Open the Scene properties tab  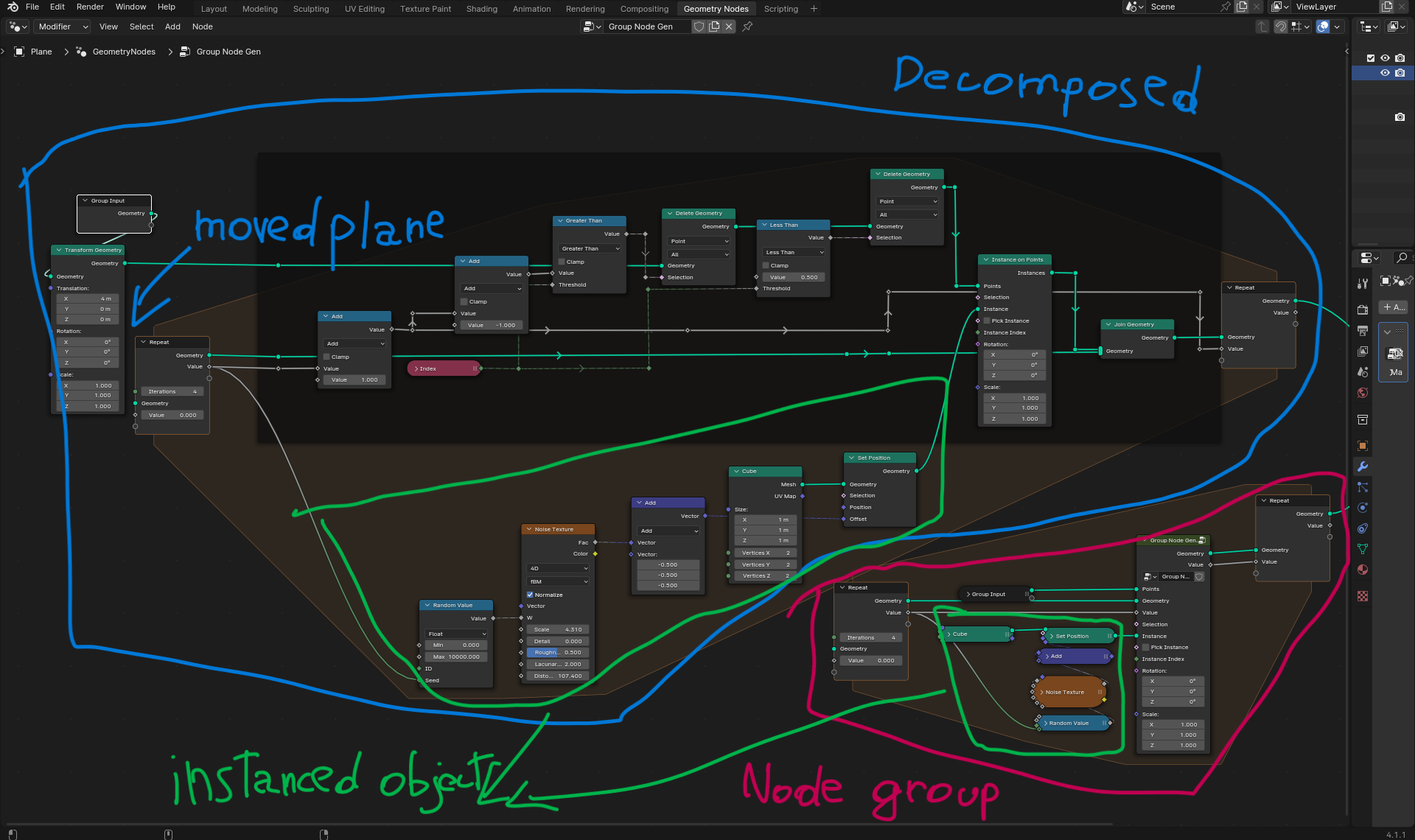pos(1362,372)
